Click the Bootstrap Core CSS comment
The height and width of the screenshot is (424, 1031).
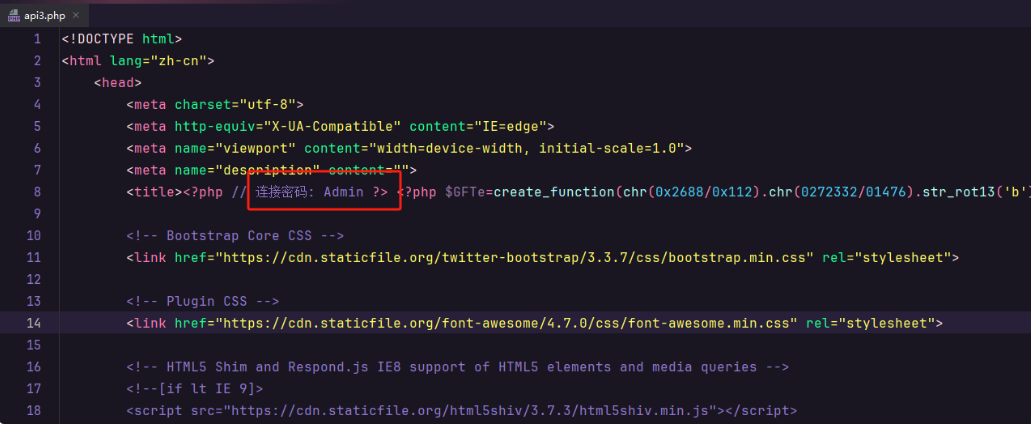[x=235, y=235]
